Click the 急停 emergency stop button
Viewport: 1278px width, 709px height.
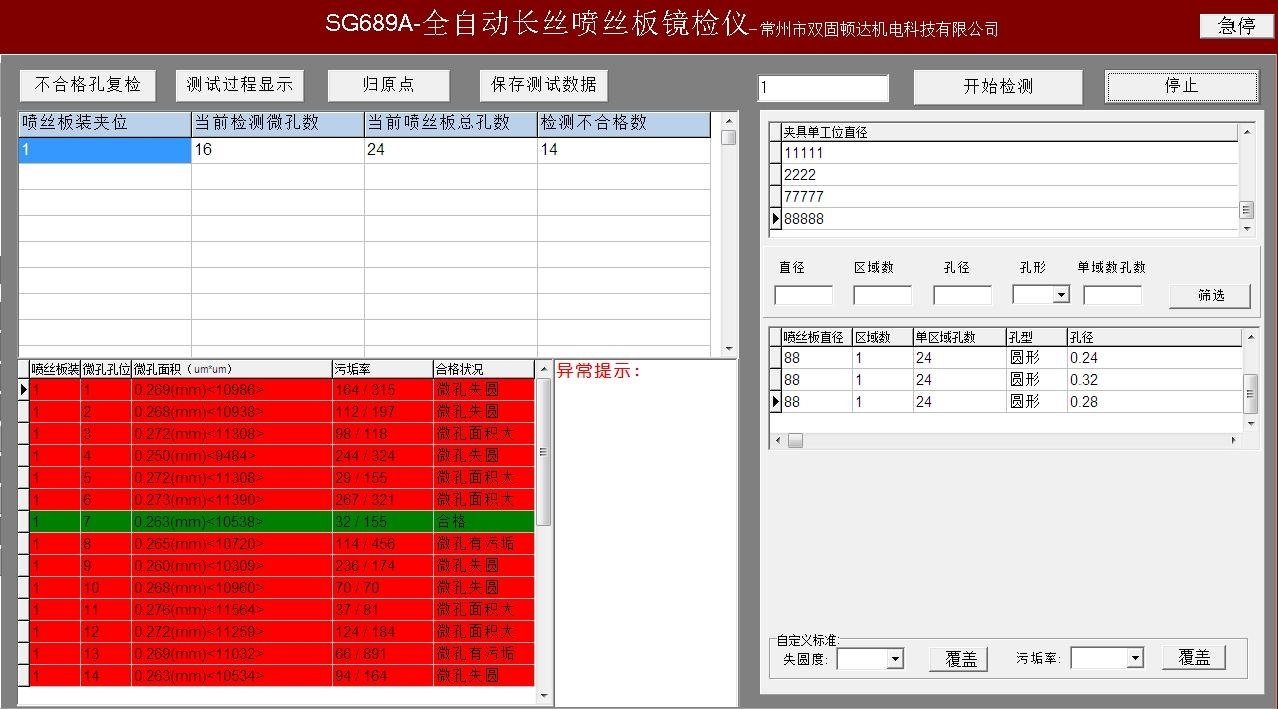pos(1236,27)
